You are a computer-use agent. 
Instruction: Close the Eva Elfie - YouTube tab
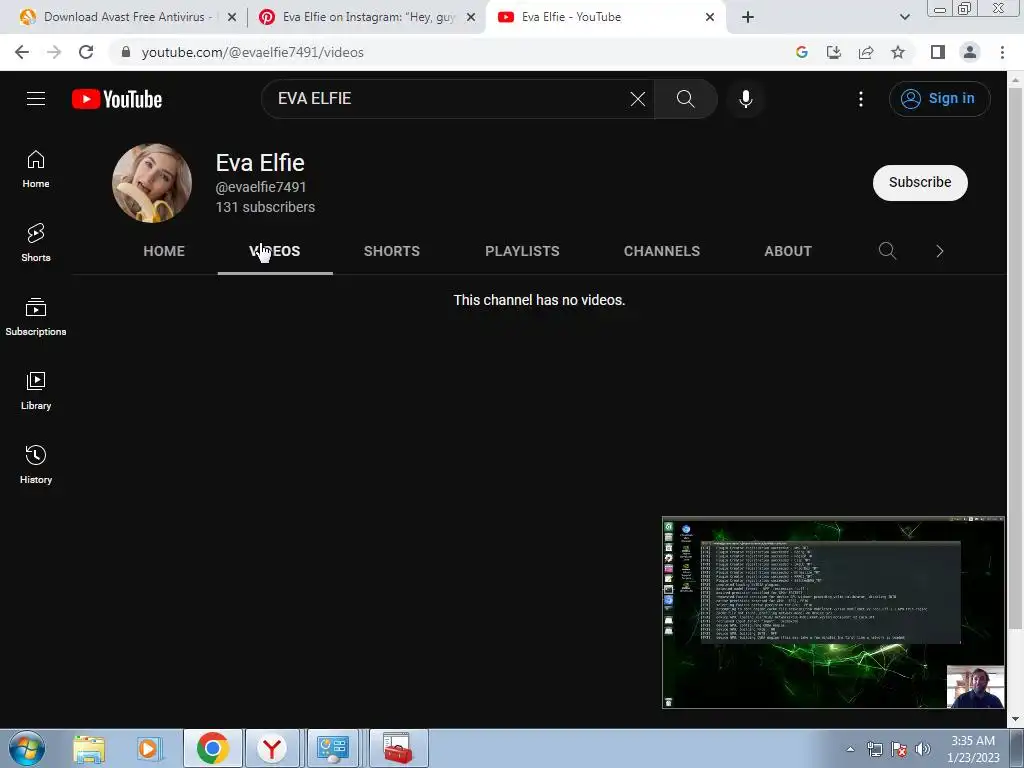pos(710,17)
